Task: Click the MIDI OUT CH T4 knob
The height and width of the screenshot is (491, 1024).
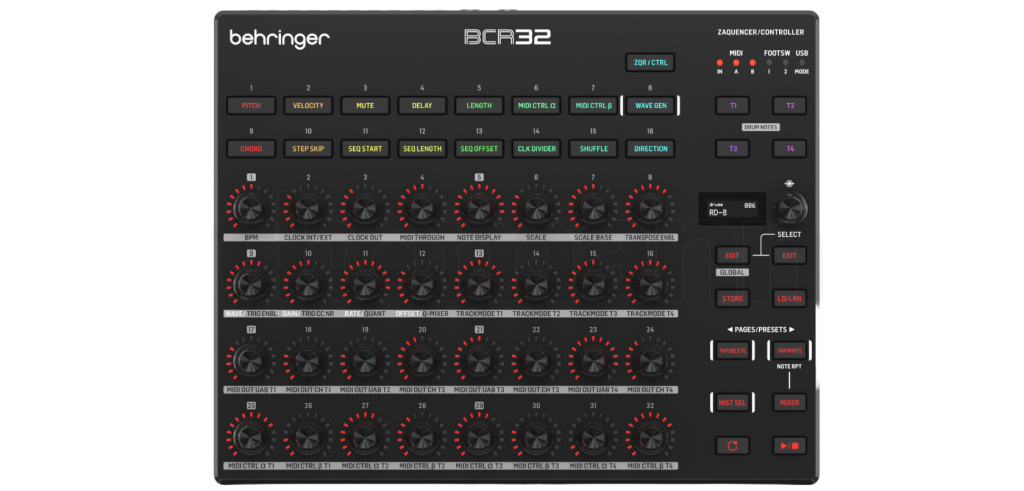Action: (650, 360)
